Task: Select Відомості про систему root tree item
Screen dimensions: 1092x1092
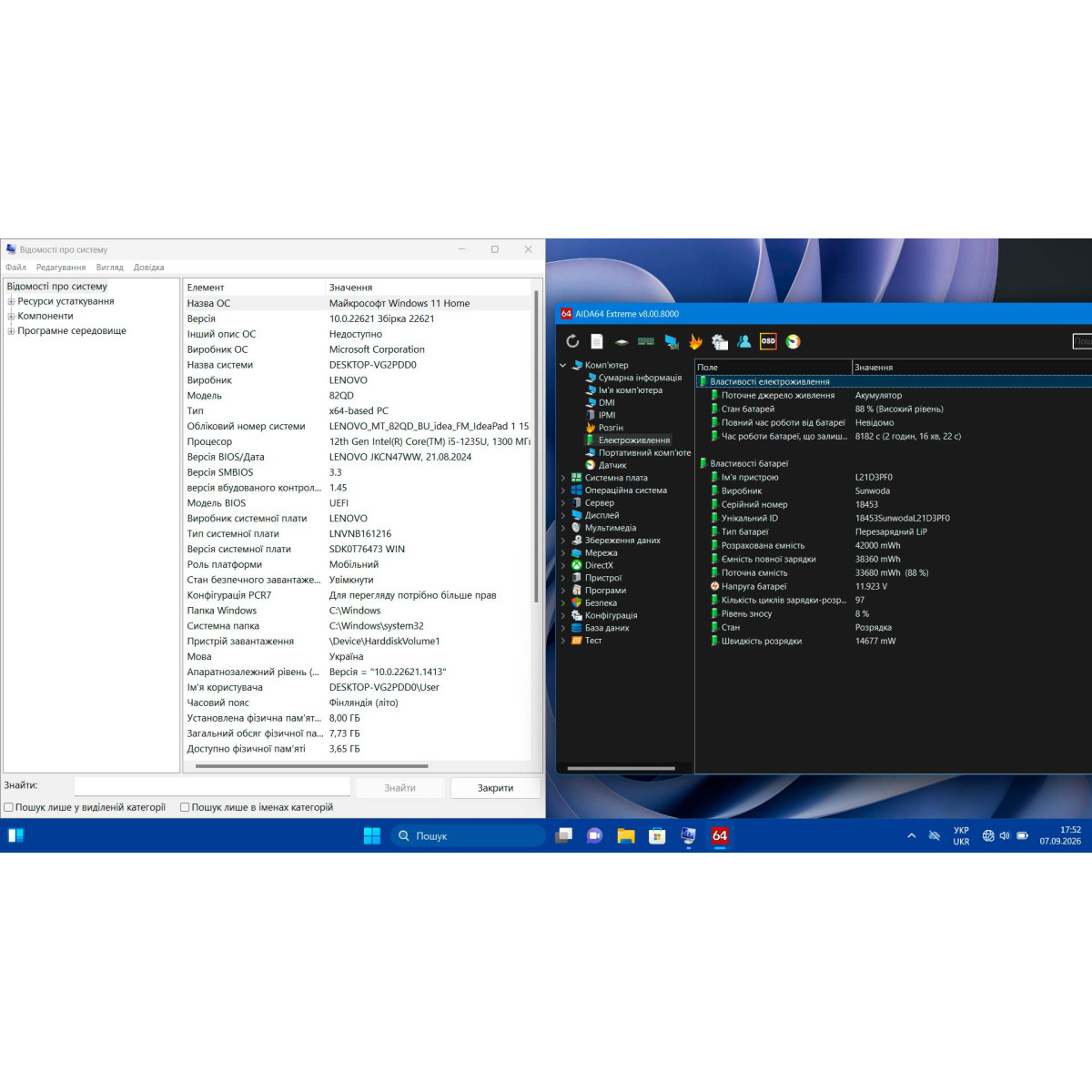Action: click(56, 286)
